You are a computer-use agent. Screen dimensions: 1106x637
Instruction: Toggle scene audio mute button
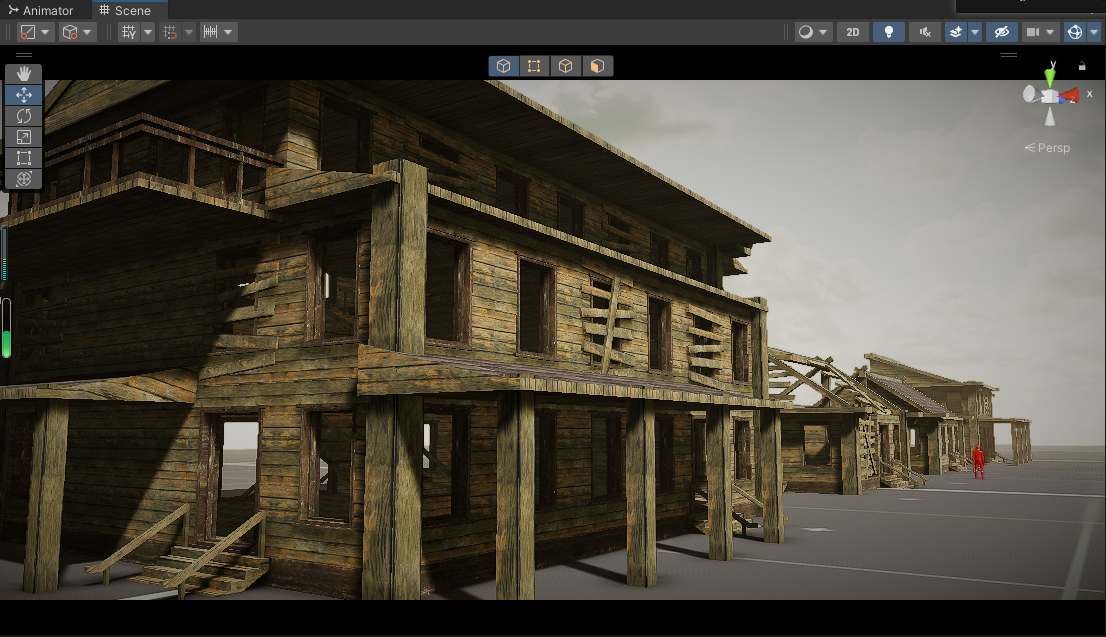925,32
